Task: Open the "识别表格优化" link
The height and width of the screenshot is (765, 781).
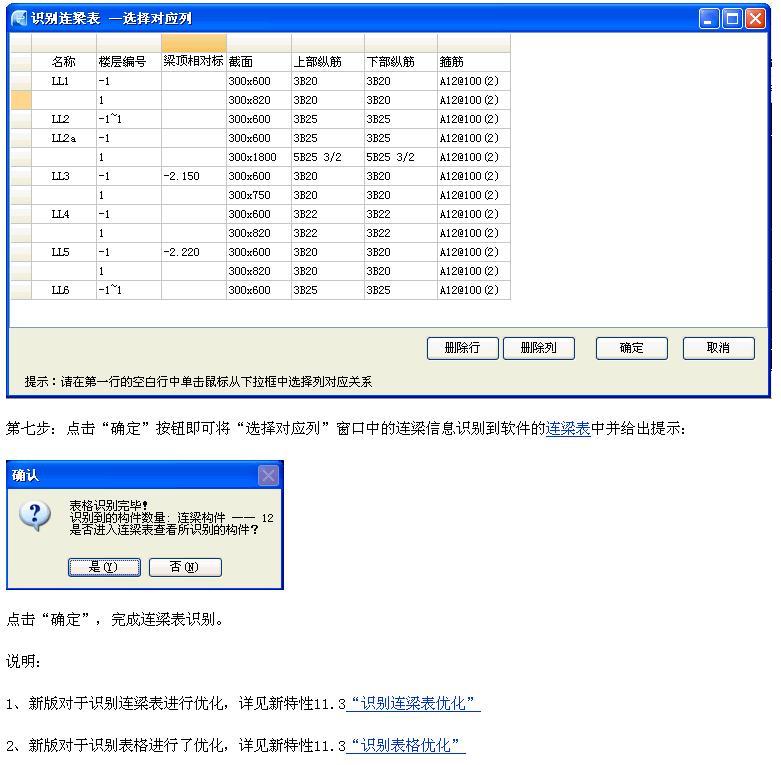Action: pyautogui.click(x=405, y=745)
